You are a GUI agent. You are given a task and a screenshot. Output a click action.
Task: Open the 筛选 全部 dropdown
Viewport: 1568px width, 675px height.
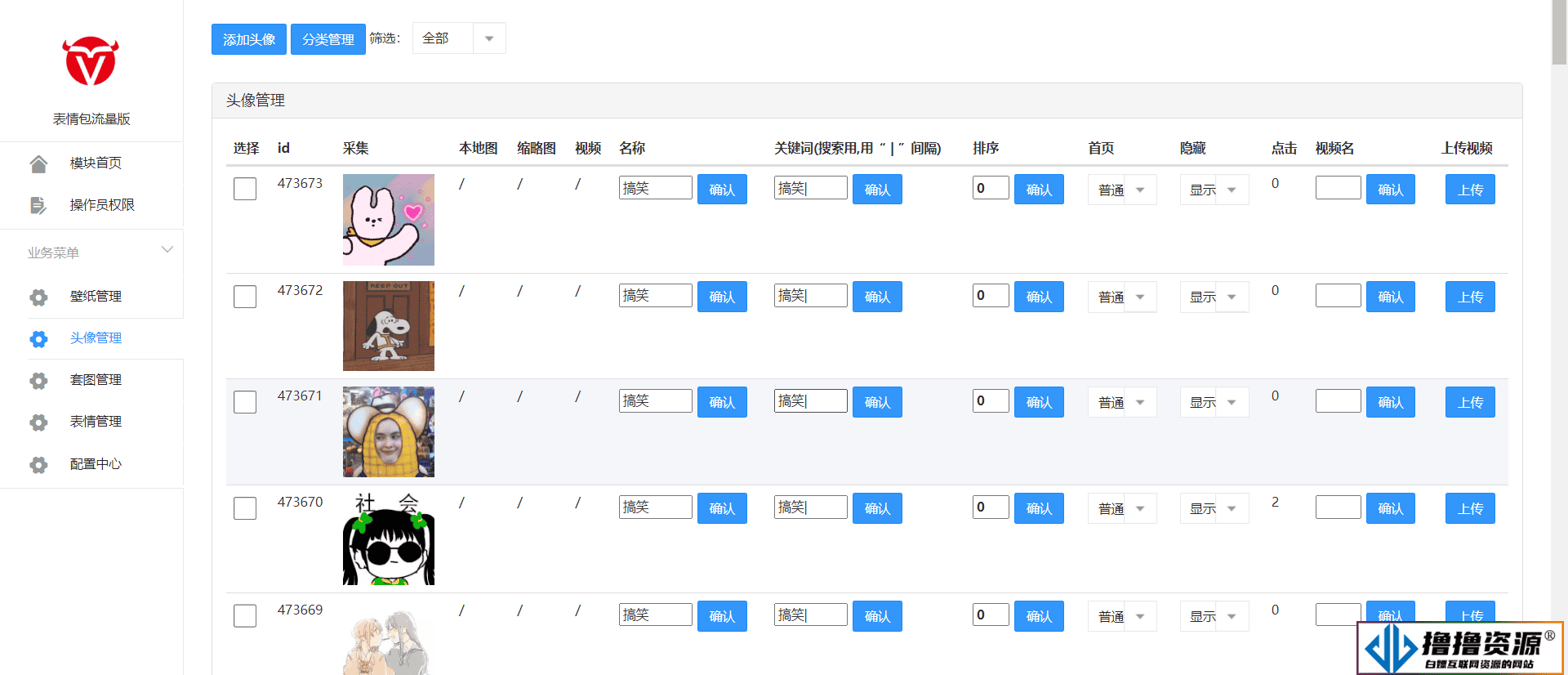click(459, 38)
